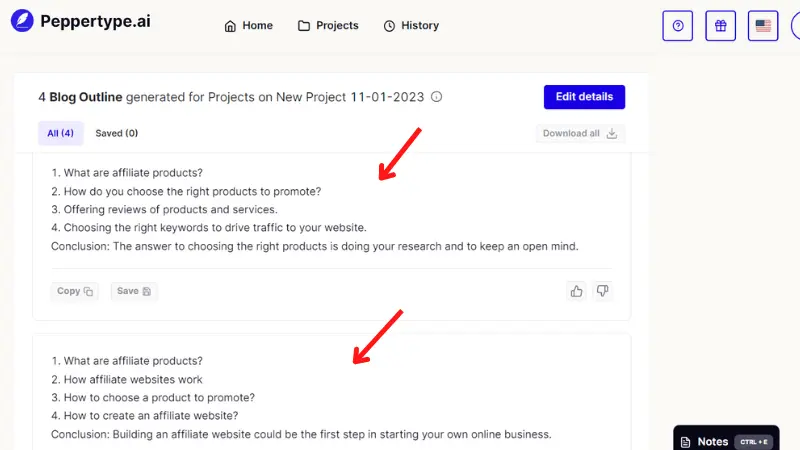The image size is (800, 450).
Task: Save the first blog outline
Action: click(134, 291)
